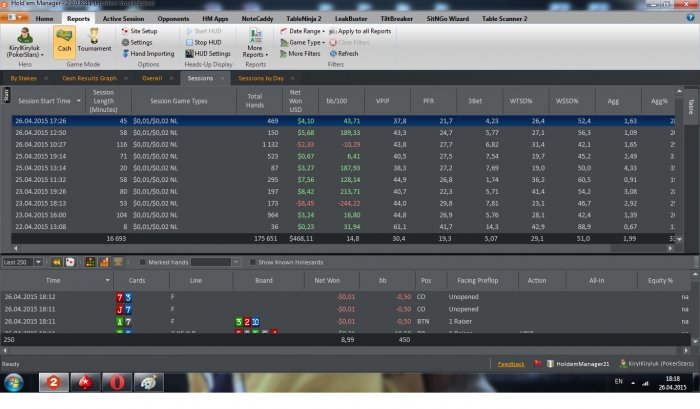The image size is (700, 409).
Task: Switch to Sessions by Day tab
Action: (261, 78)
